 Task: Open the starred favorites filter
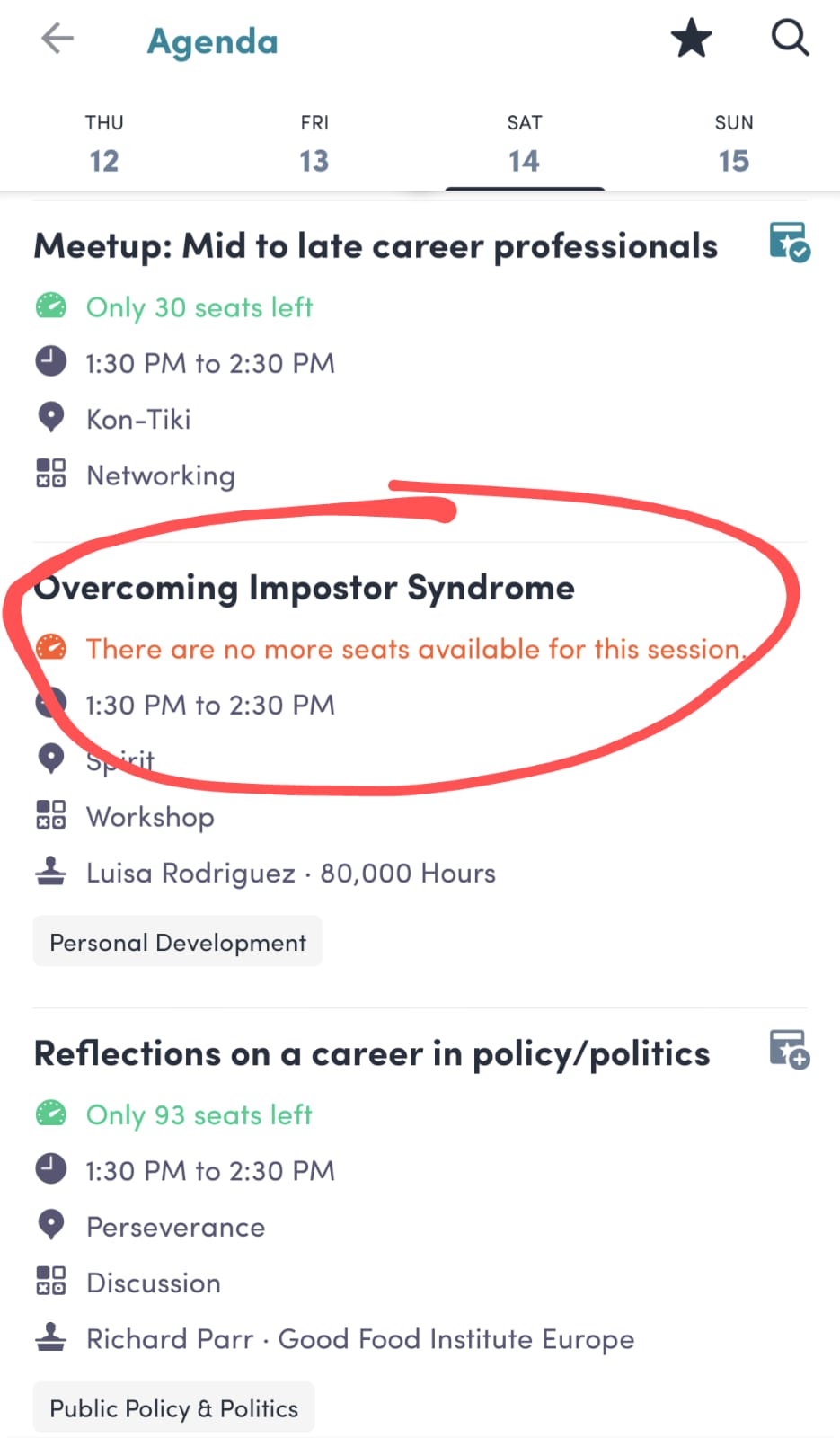691,40
